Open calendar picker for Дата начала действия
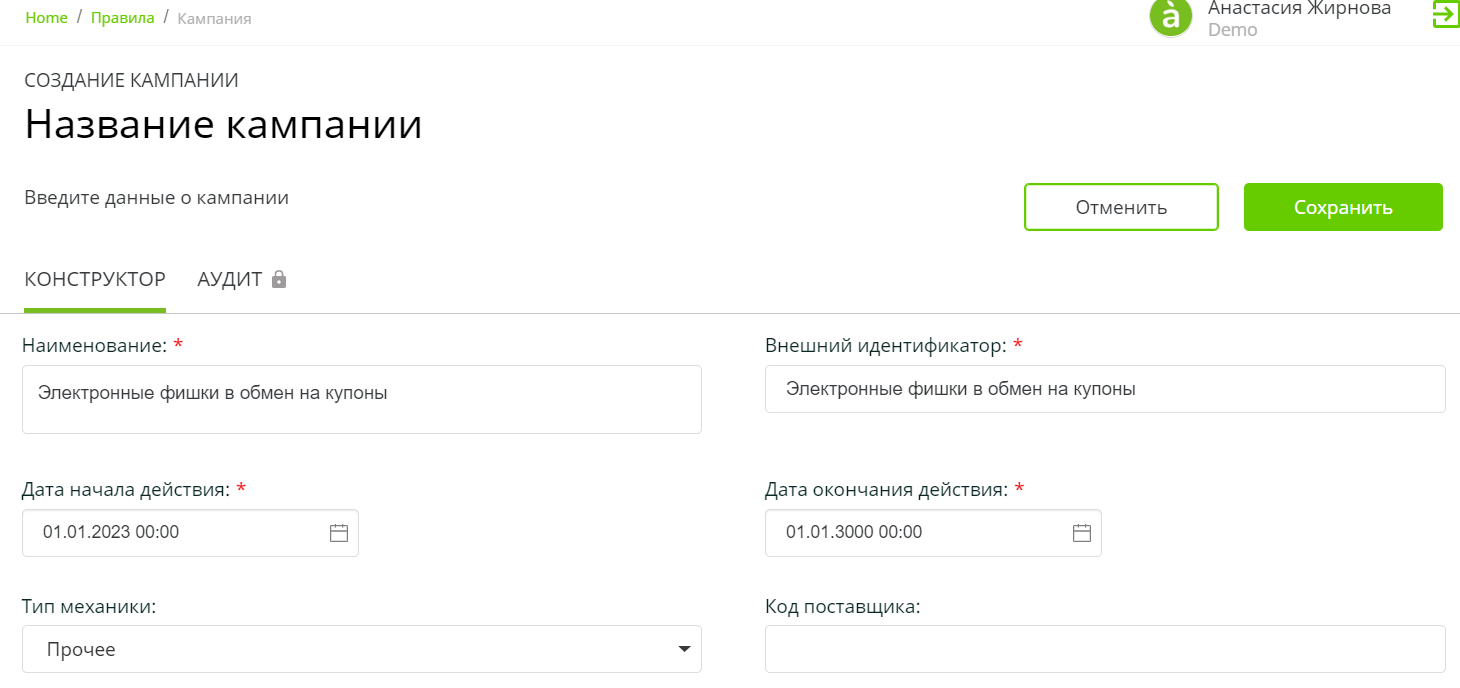This screenshot has width=1460, height=688. (x=339, y=533)
